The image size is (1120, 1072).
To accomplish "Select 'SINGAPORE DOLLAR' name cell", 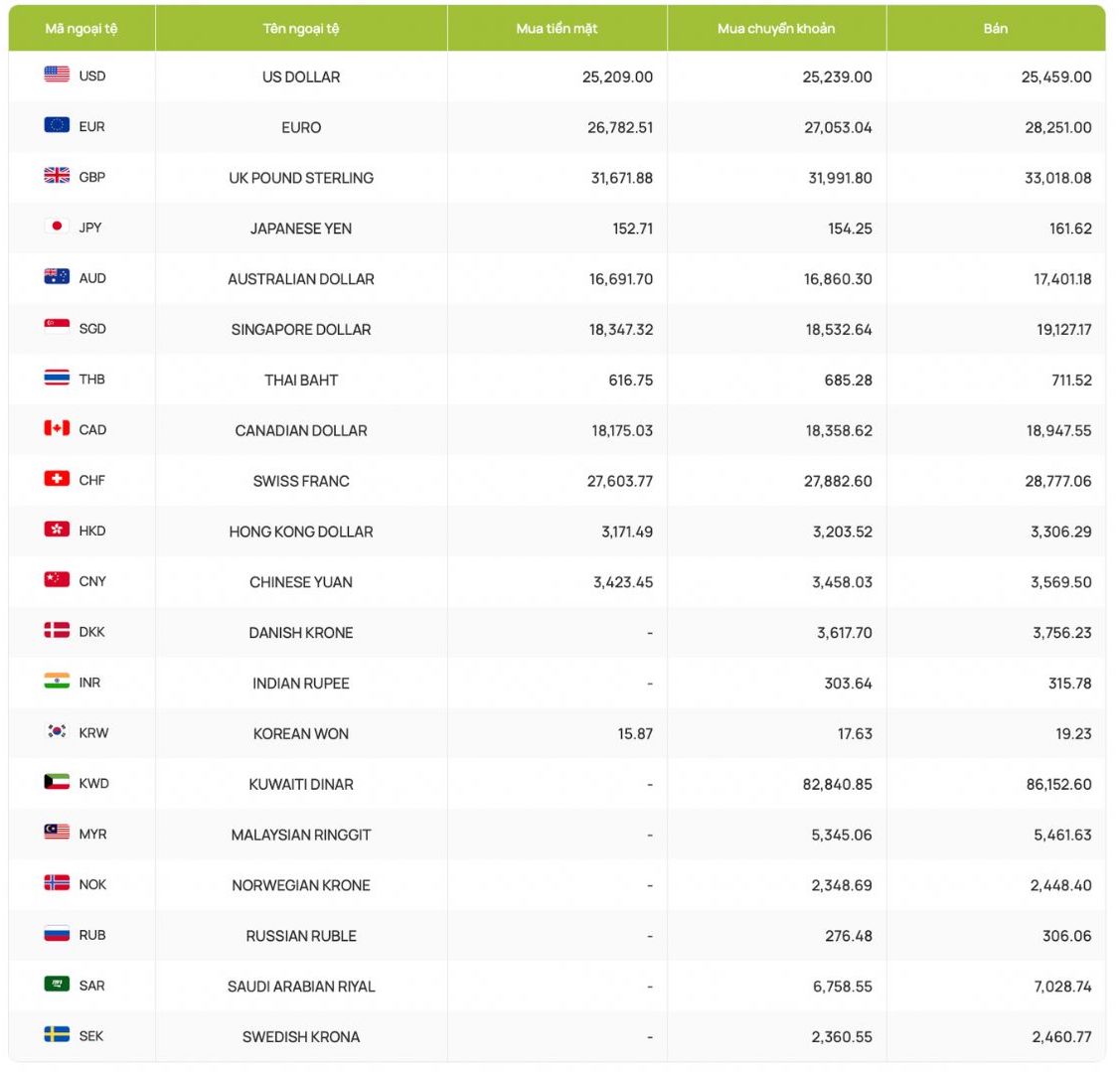I will tap(301, 330).
